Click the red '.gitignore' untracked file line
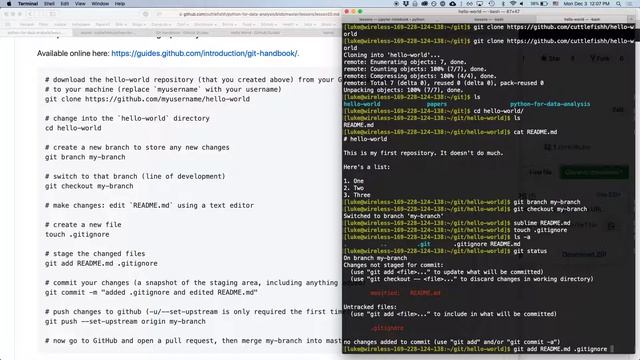This screenshot has width=640, height=360. pos(387,328)
